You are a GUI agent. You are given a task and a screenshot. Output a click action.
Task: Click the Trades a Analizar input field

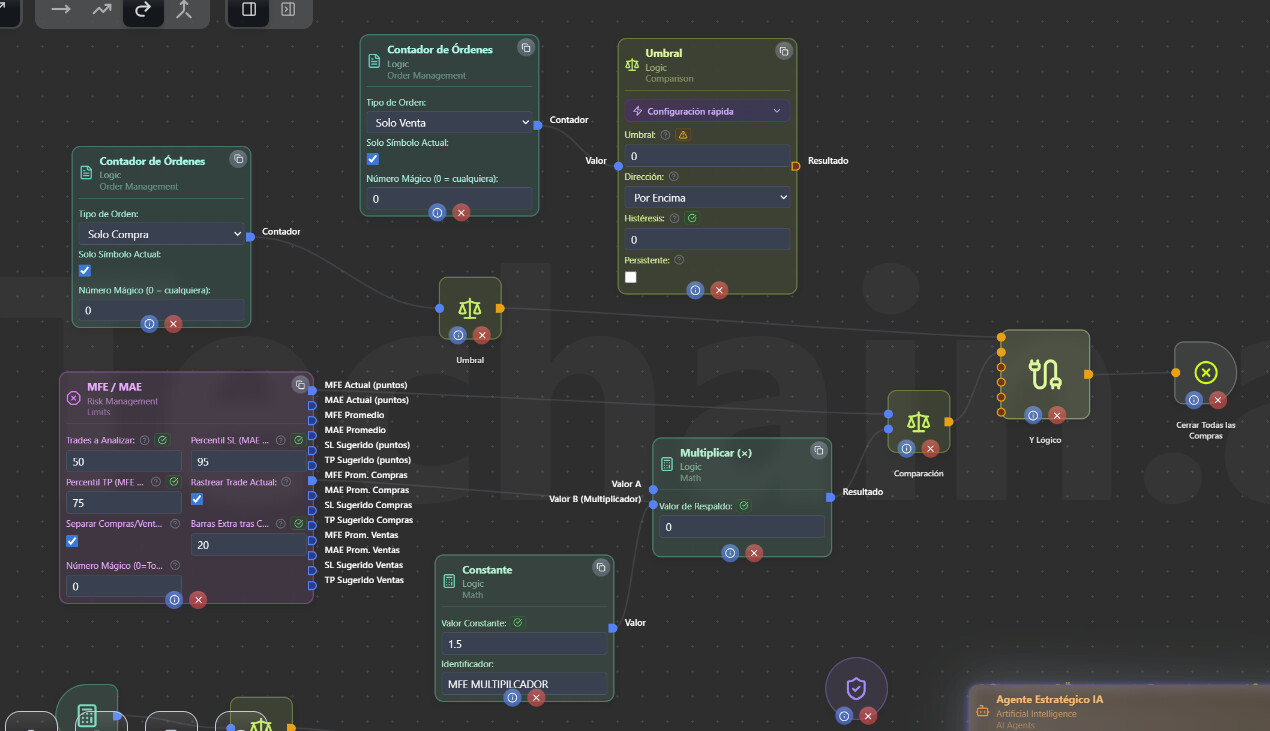123,462
